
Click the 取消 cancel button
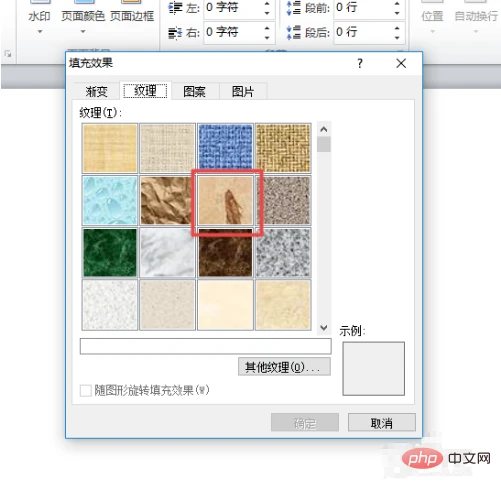click(382, 423)
